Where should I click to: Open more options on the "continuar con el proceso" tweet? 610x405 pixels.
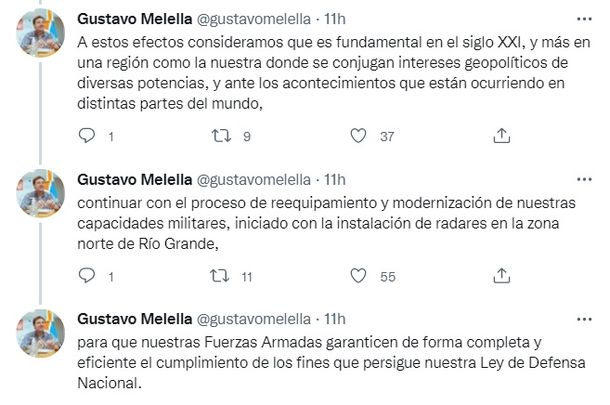583,179
